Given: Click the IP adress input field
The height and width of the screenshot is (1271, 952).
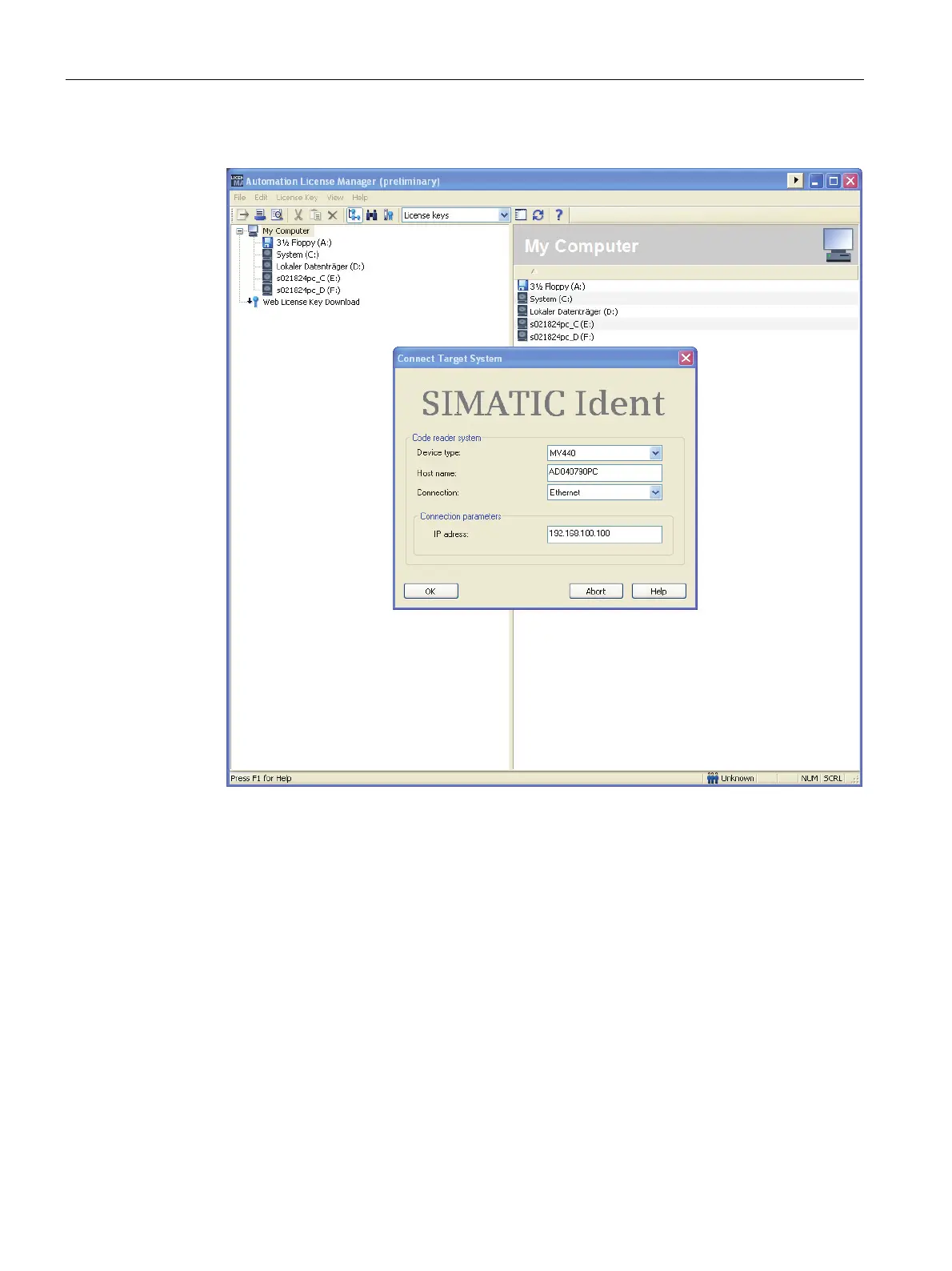Looking at the screenshot, I should pyautogui.click(x=605, y=534).
